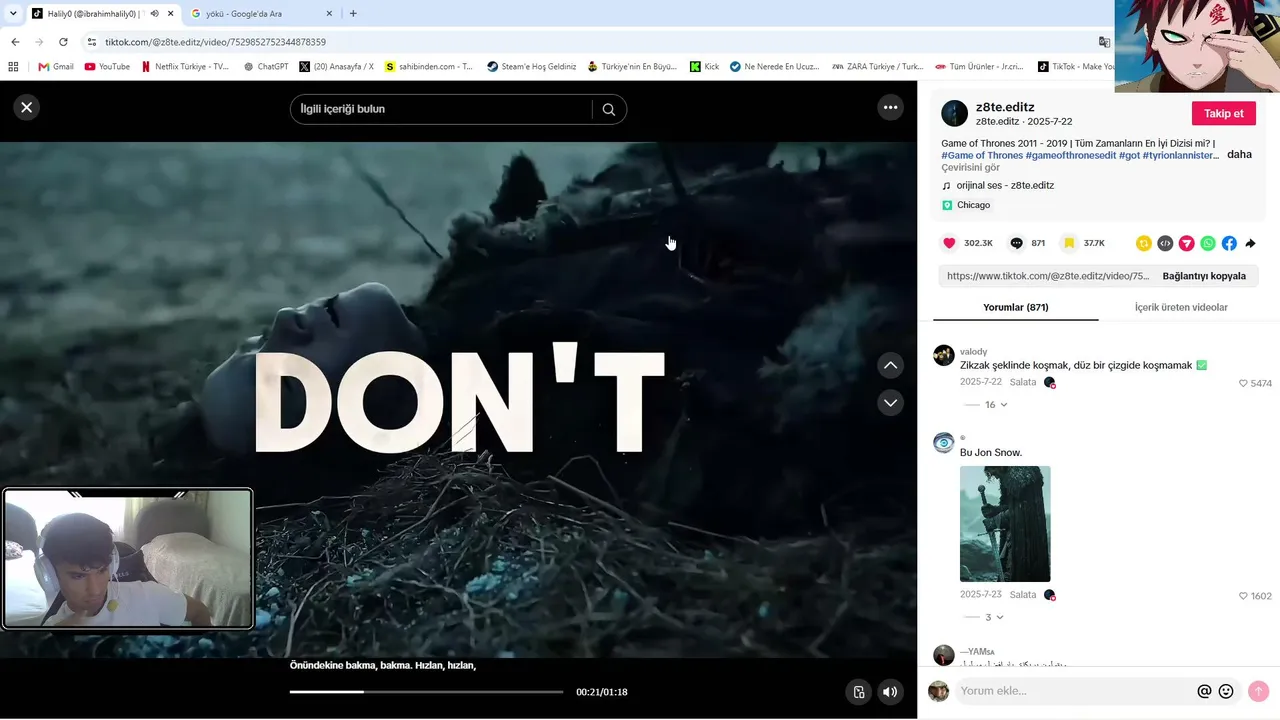Open the Gmail bookmark
This screenshot has height=720, width=1280.
tap(56, 67)
